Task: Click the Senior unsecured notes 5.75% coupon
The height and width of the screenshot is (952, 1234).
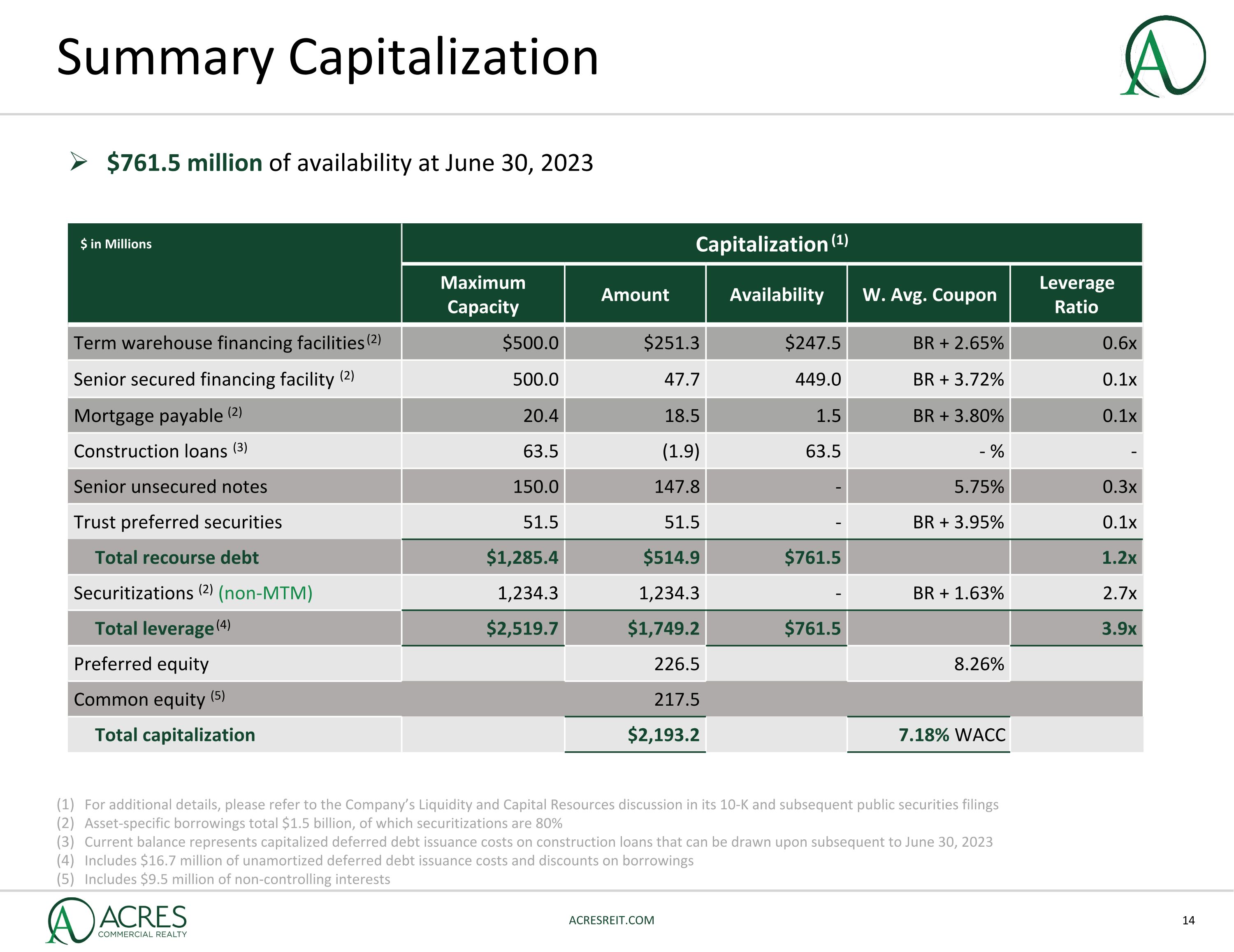Action: click(979, 487)
